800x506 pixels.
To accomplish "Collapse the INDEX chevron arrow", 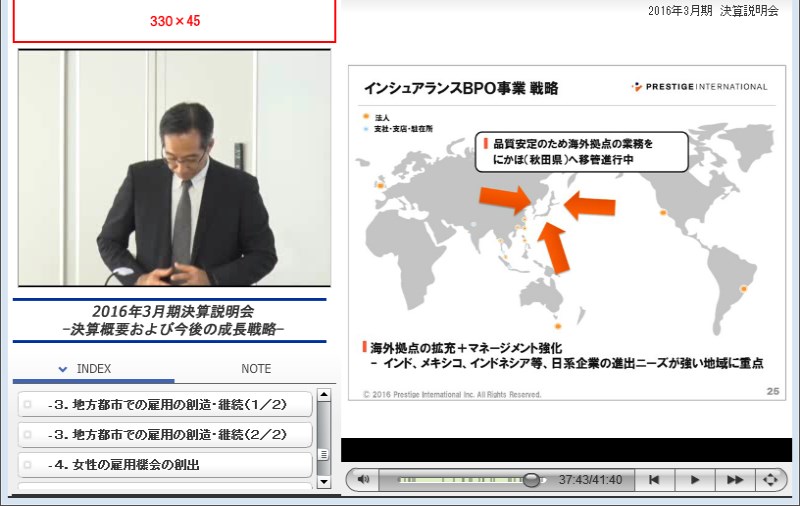I will (63, 369).
